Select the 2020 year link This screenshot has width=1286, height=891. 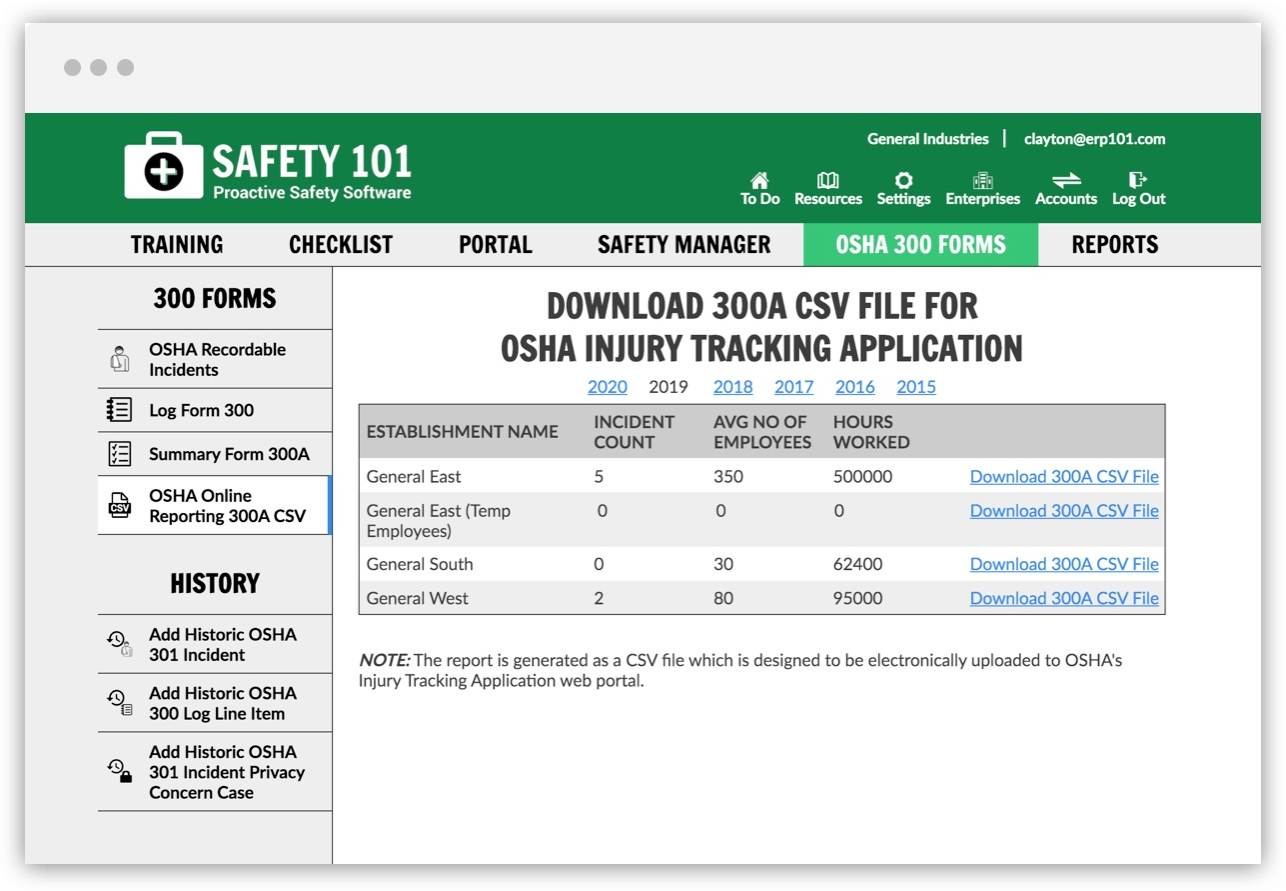607,386
